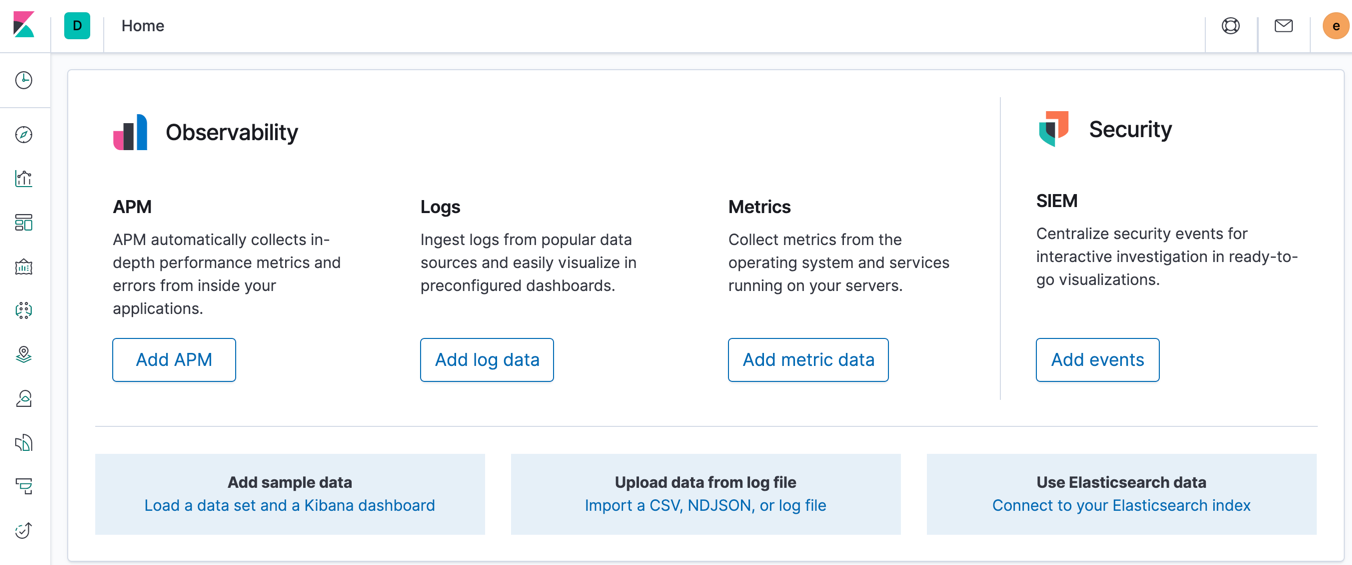Click Add events under SIEM
The image size is (1352, 565).
pos(1097,360)
